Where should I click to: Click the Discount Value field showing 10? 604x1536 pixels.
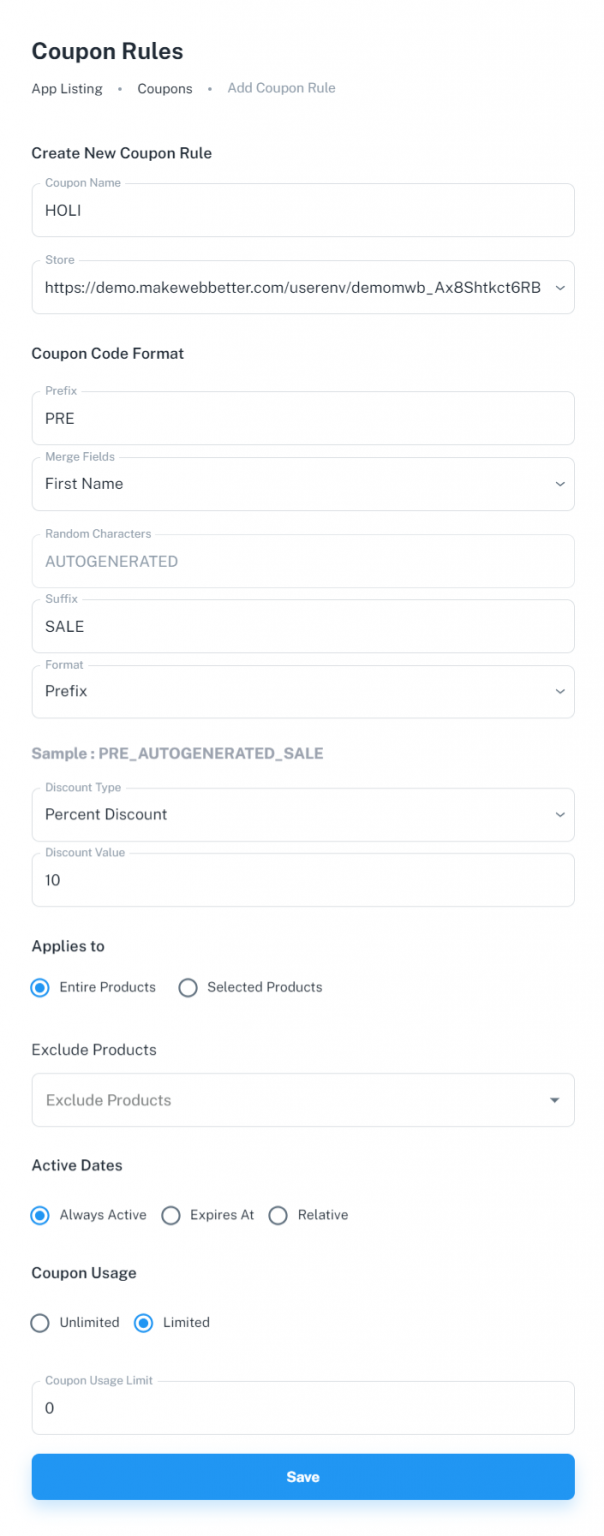point(302,880)
